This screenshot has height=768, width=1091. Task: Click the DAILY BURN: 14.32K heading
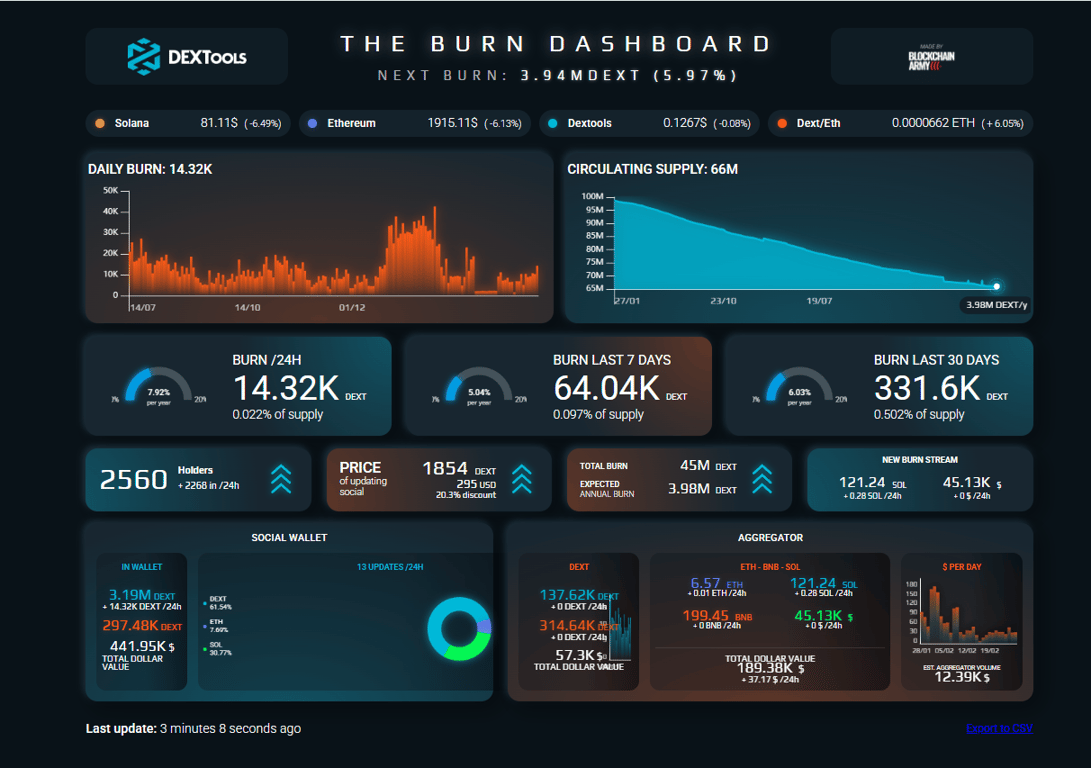(150, 169)
